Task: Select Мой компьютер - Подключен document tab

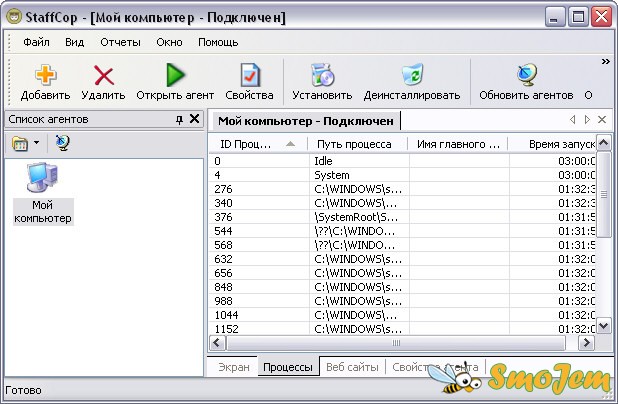Action: tap(306, 121)
